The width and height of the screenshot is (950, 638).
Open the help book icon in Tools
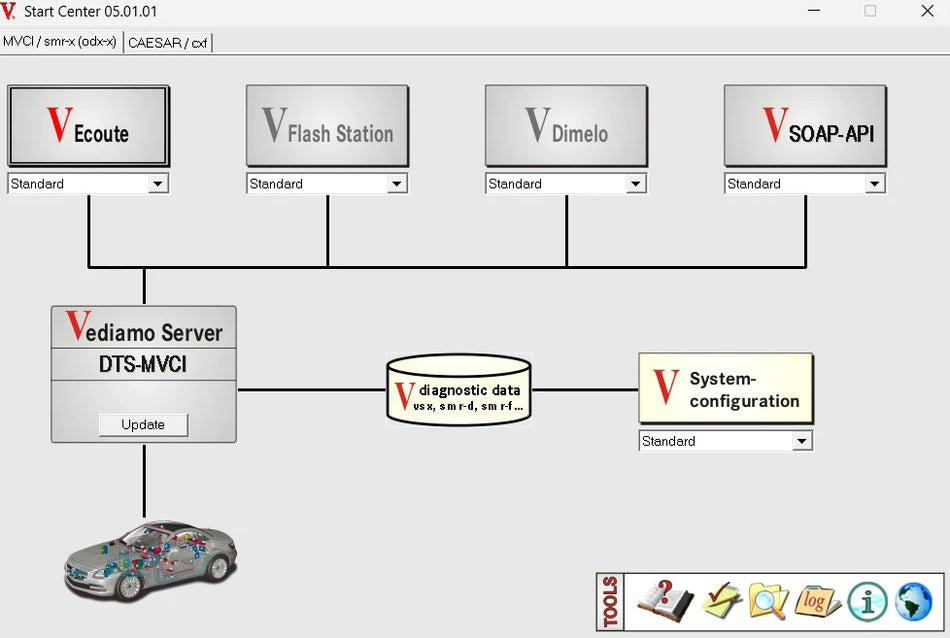coord(665,601)
